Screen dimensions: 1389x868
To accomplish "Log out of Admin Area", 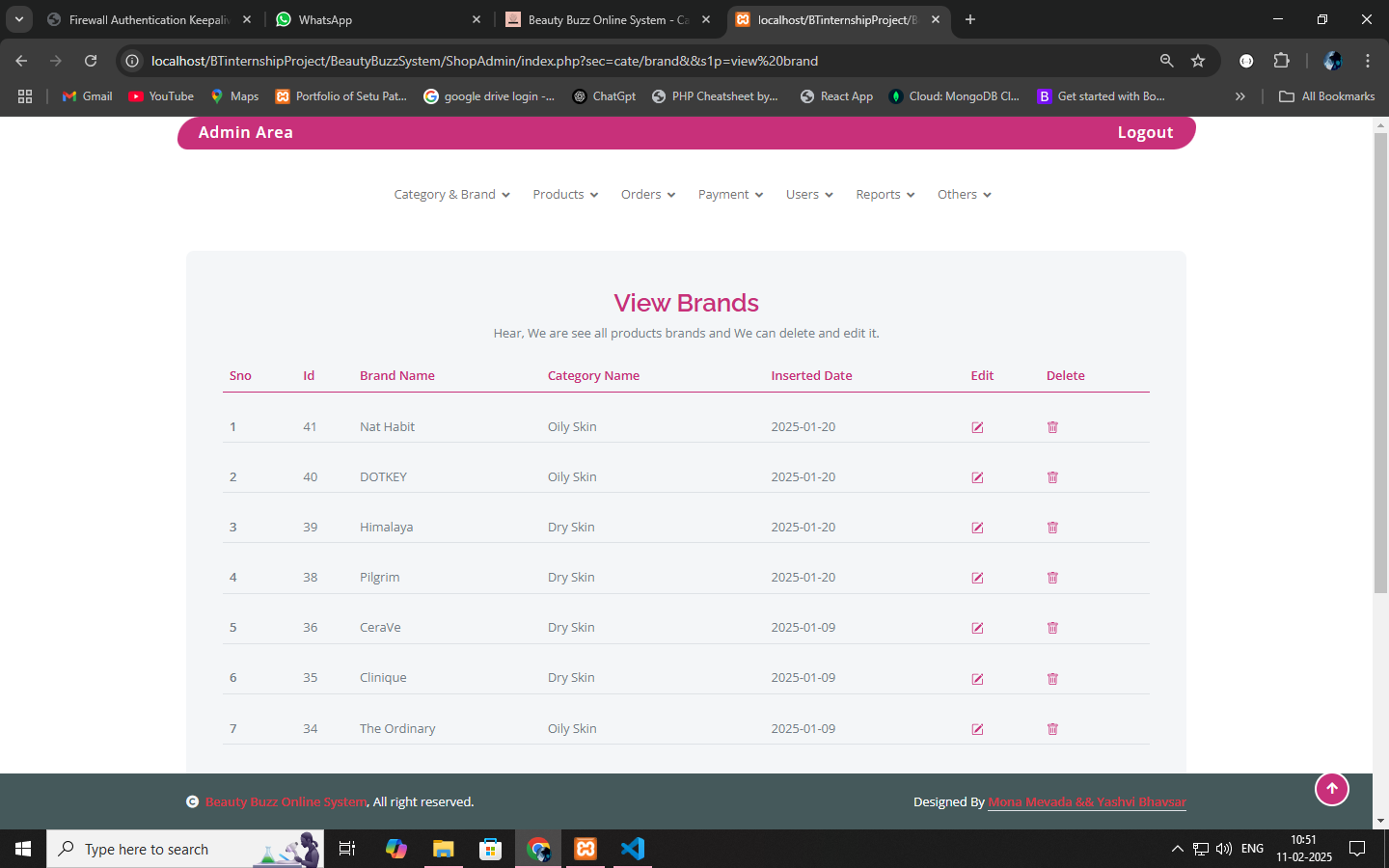I will click(1145, 133).
